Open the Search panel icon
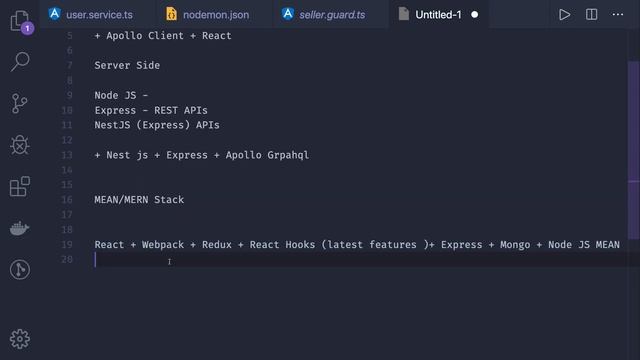 point(20,62)
